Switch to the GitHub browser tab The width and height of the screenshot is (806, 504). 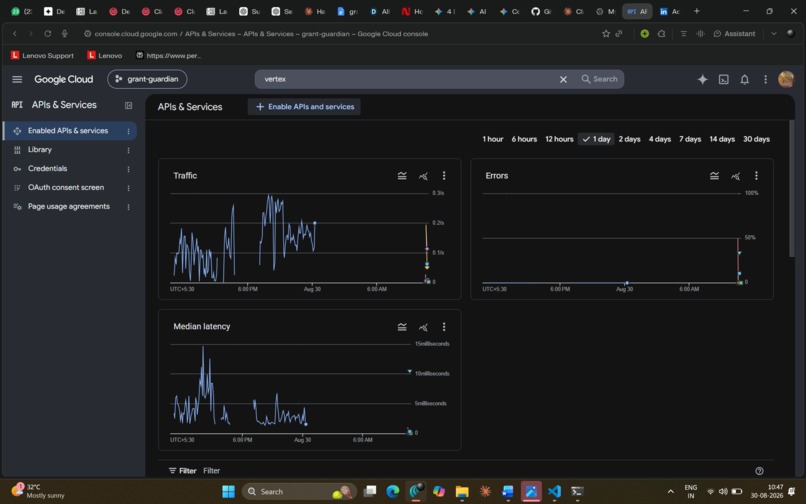pos(541,11)
